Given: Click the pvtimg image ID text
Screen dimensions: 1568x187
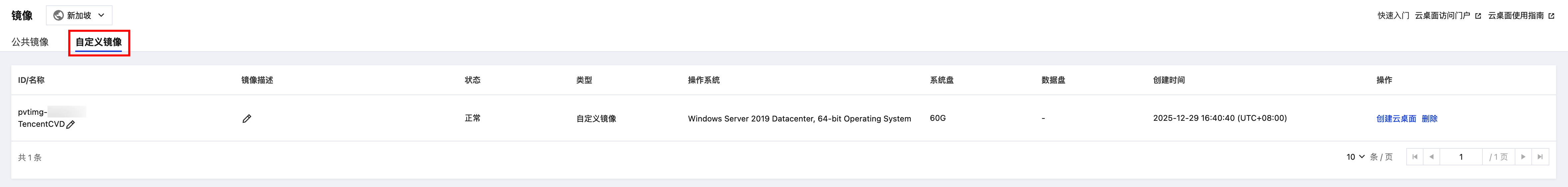Looking at the screenshot, I should 32,112.
